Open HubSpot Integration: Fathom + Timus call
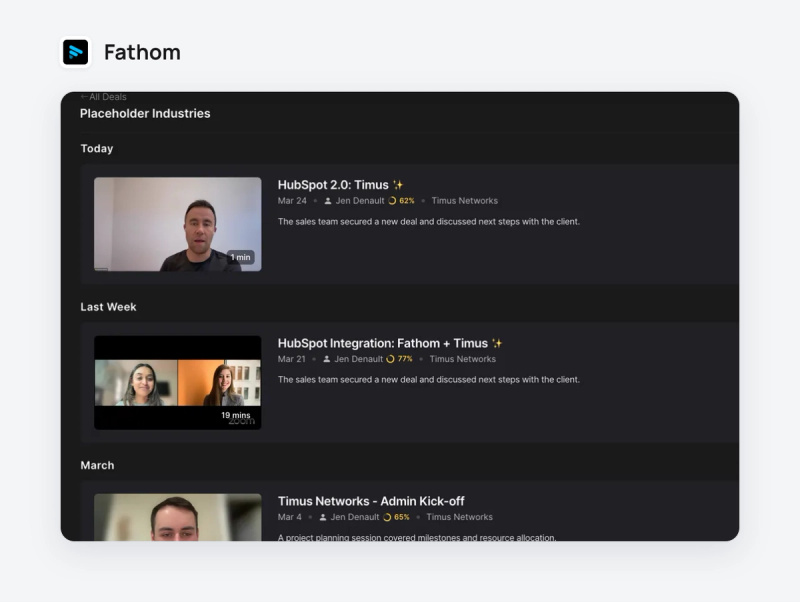 [x=383, y=343]
